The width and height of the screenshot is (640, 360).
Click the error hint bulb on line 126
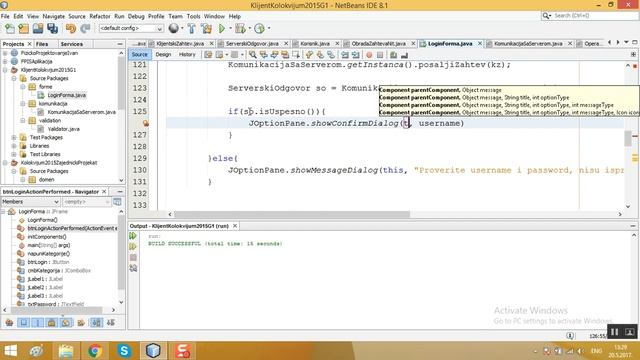point(145,123)
